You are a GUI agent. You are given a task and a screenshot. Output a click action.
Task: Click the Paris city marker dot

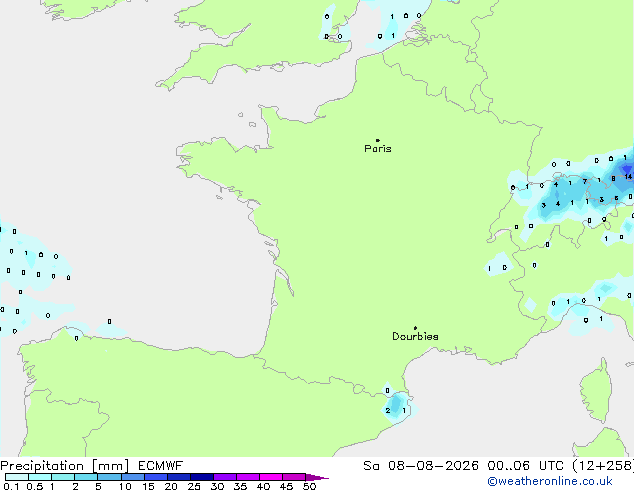[378, 140]
